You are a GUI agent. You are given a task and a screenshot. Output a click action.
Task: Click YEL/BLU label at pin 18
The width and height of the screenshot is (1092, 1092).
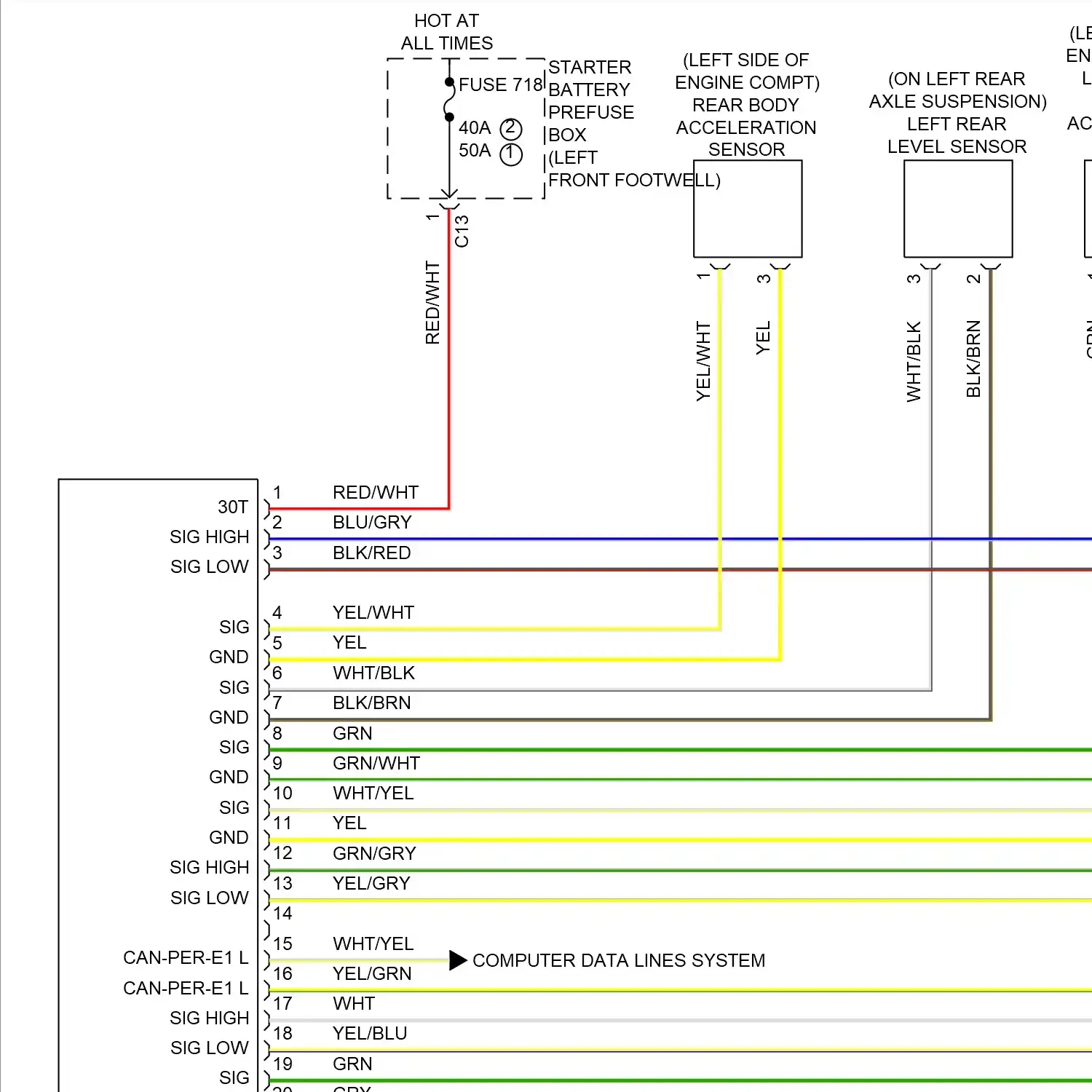pos(370,1034)
